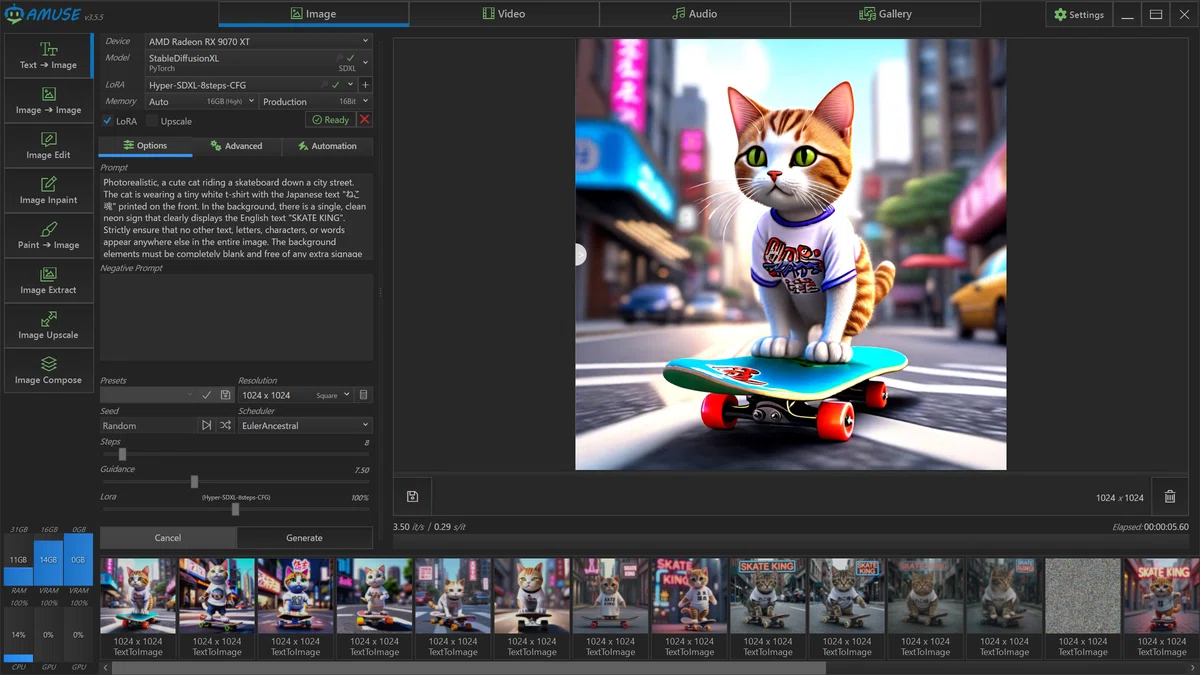Collapse the panel with preview edge handle
1200x675 pixels.
tap(580, 255)
